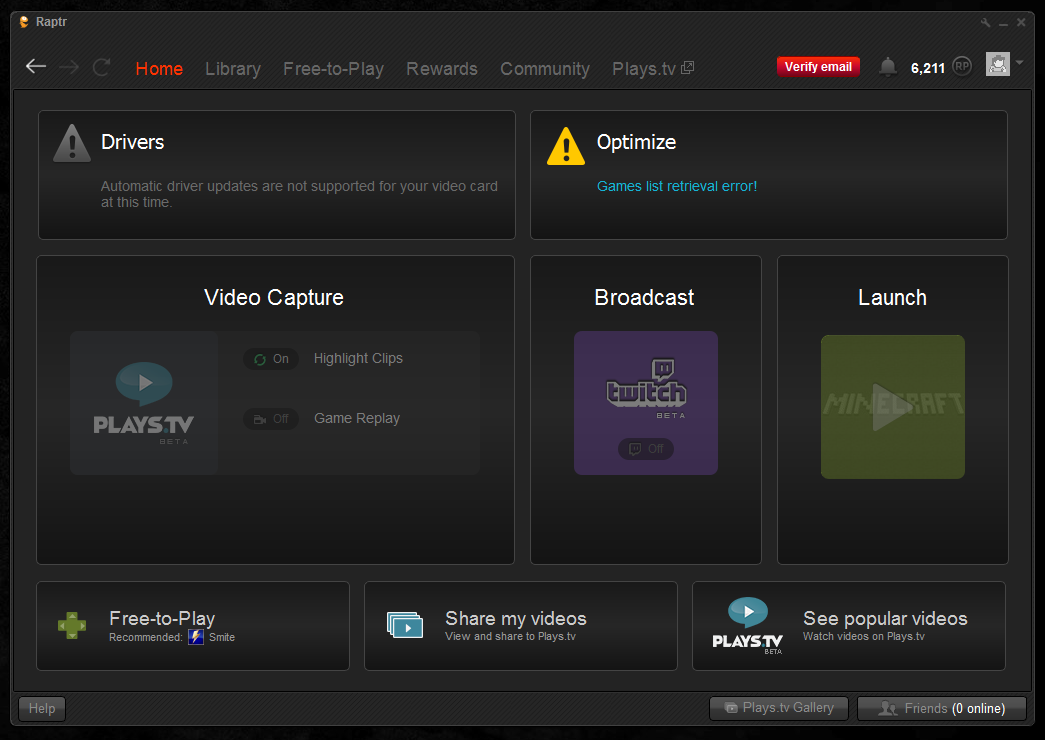Launch Minecraft from the green tile

point(892,407)
